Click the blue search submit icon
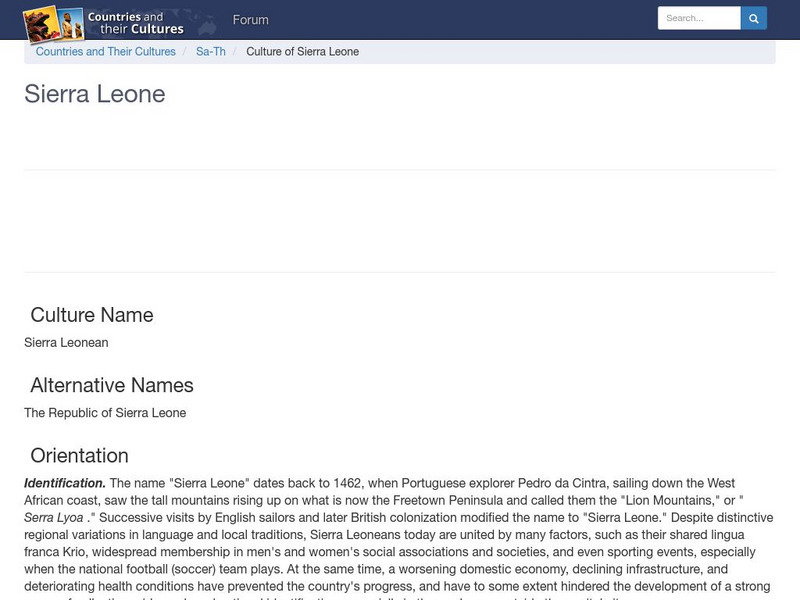Screen dimensions: 800x600 point(753,17)
